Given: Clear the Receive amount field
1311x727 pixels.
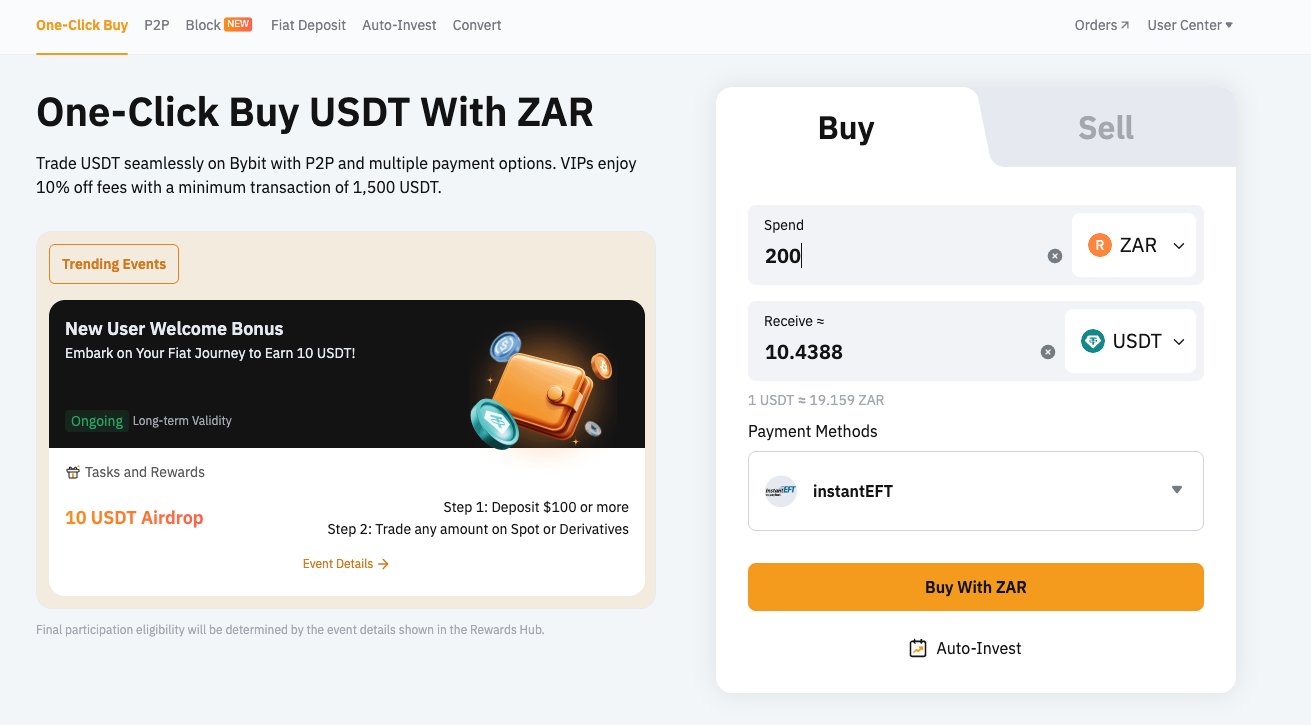Looking at the screenshot, I should (x=1047, y=352).
